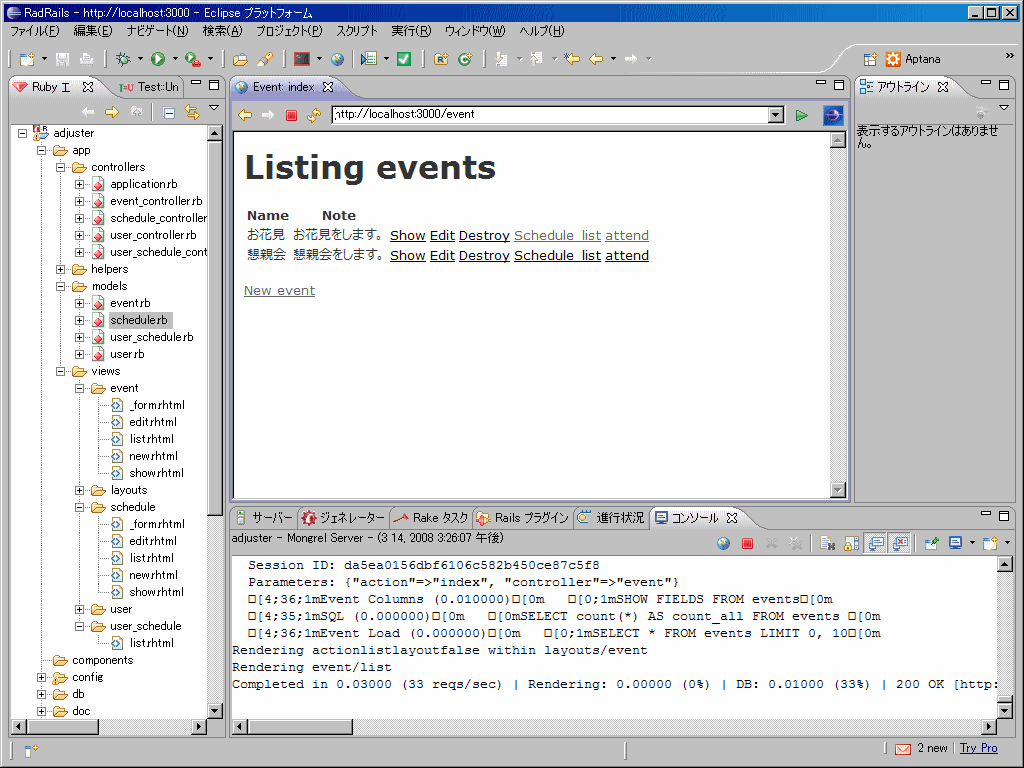The width and height of the screenshot is (1024, 768).
Task: Expand the helpers folder
Action: pos(60,269)
